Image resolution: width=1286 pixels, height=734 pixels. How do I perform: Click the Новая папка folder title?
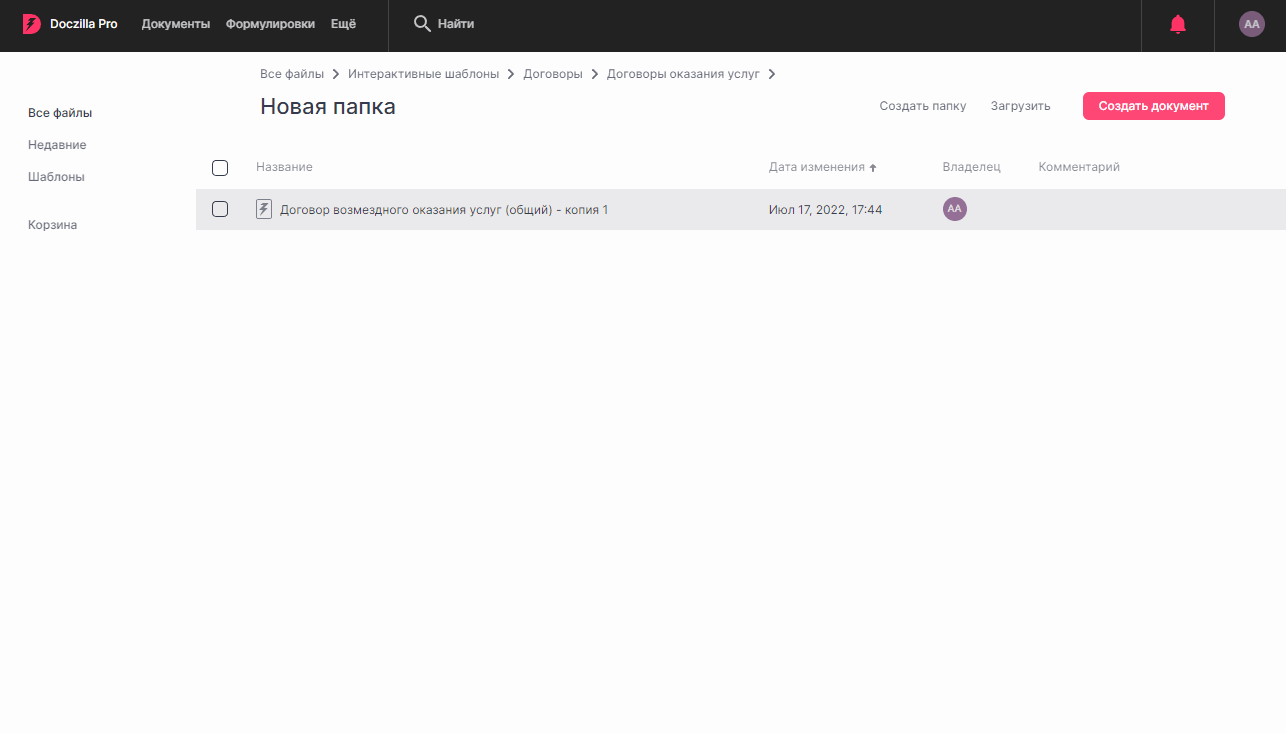point(328,107)
